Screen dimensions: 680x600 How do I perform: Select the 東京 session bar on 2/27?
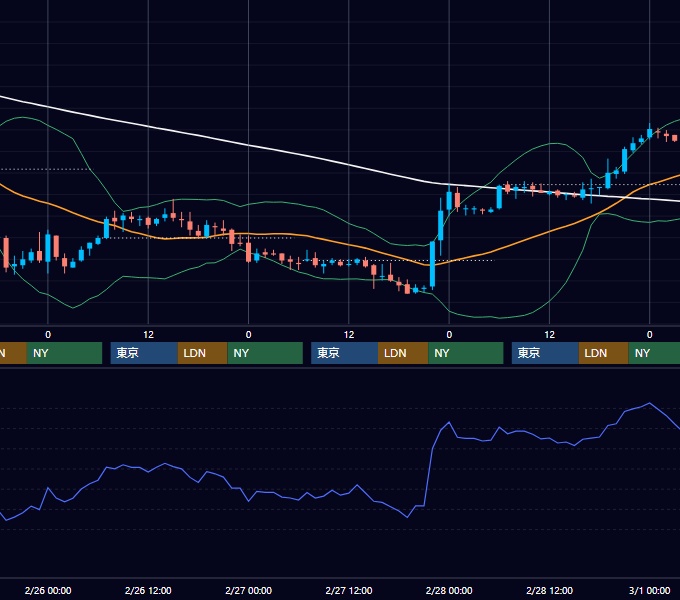pyautogui.click(x=344, y=353)
